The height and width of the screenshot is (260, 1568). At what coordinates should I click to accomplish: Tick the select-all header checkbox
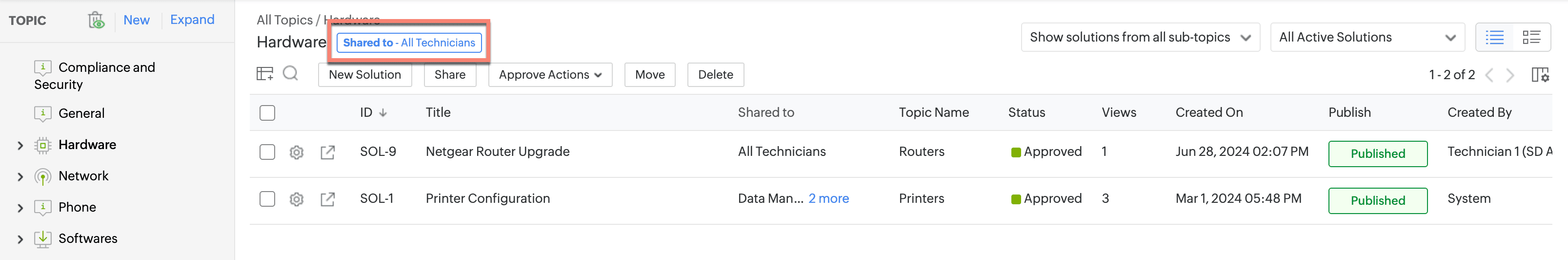pyautogui.click(x=267, y=113)
